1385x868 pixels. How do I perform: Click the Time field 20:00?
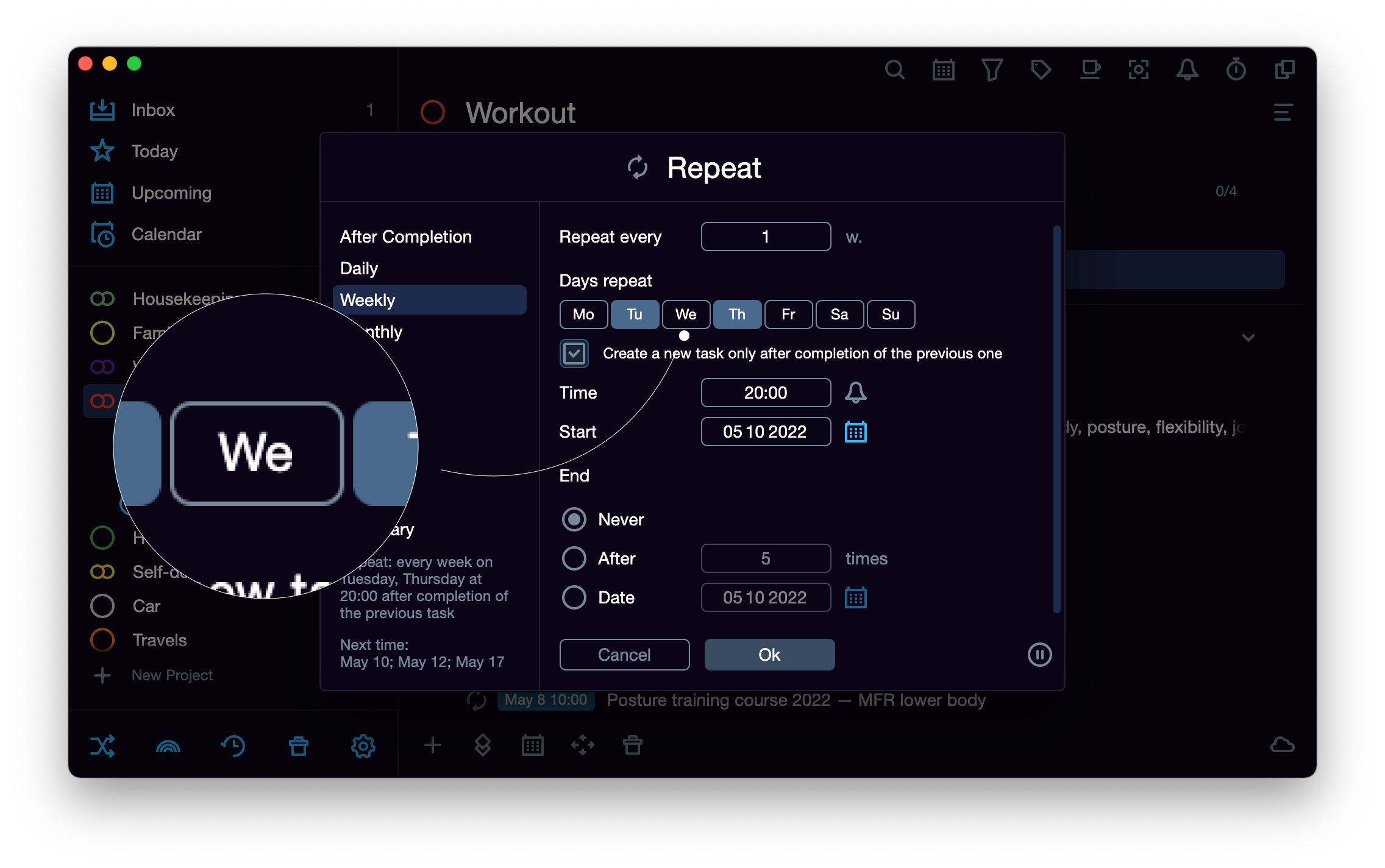coord(766,393)
